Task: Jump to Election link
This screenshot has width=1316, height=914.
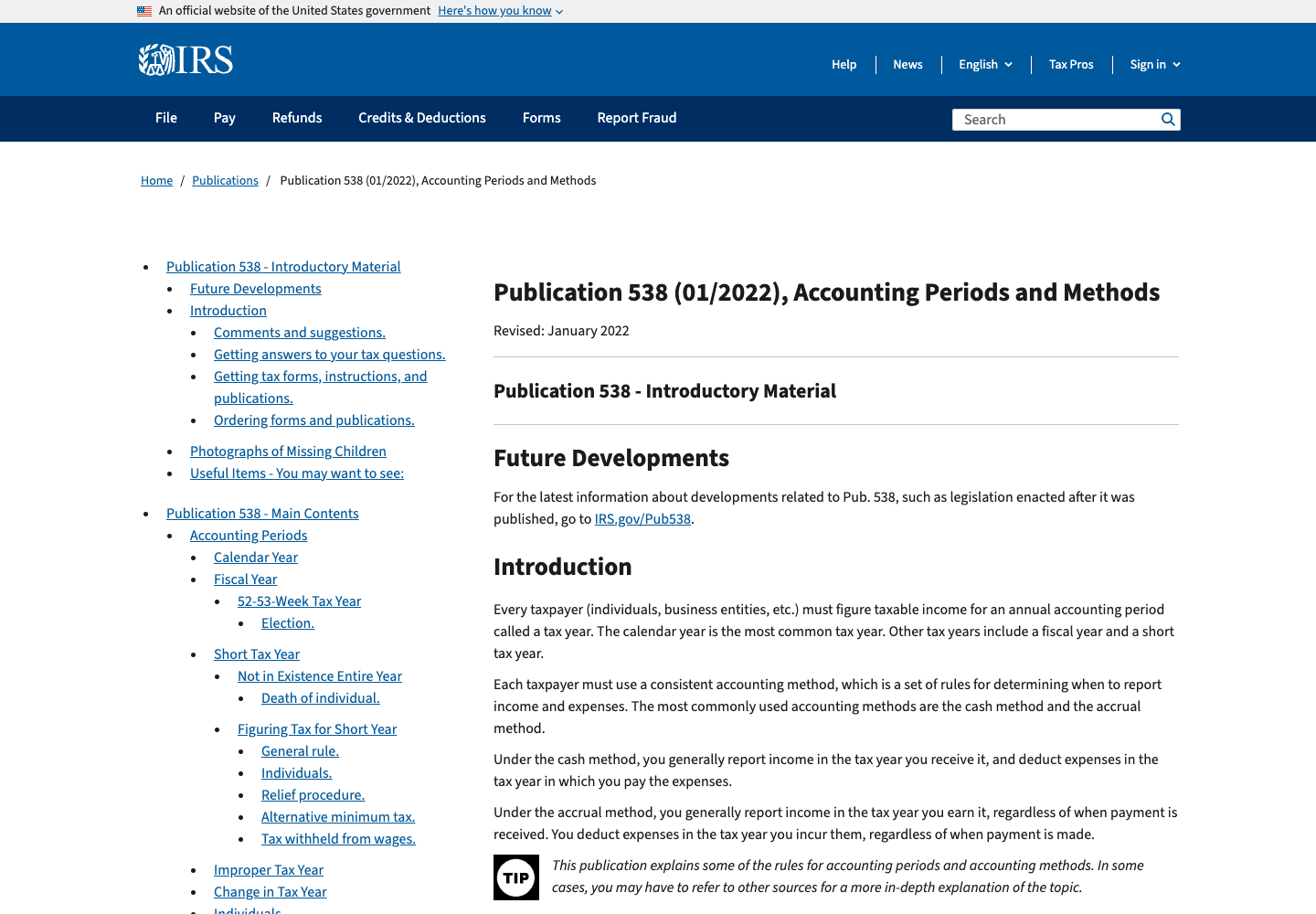Action: coord(288,623)
